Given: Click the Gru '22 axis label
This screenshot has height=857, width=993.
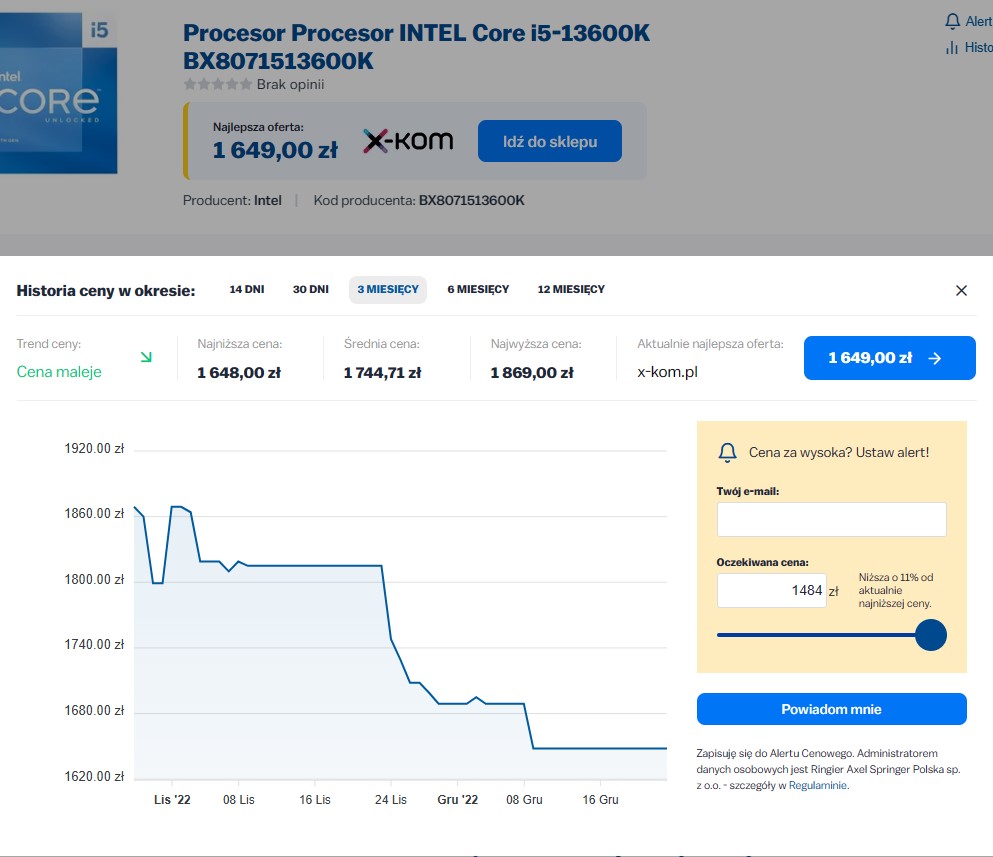Looking at the screenshot, I should pos(457,799).
